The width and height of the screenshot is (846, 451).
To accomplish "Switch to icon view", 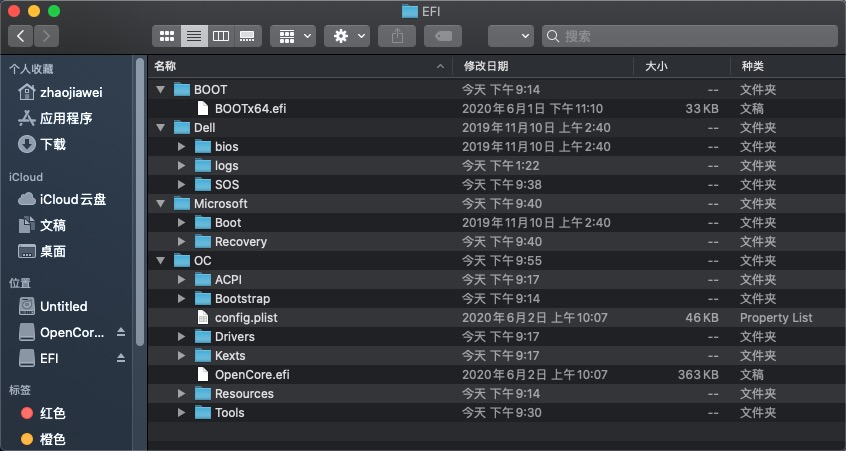I will (x=167, y=36).
